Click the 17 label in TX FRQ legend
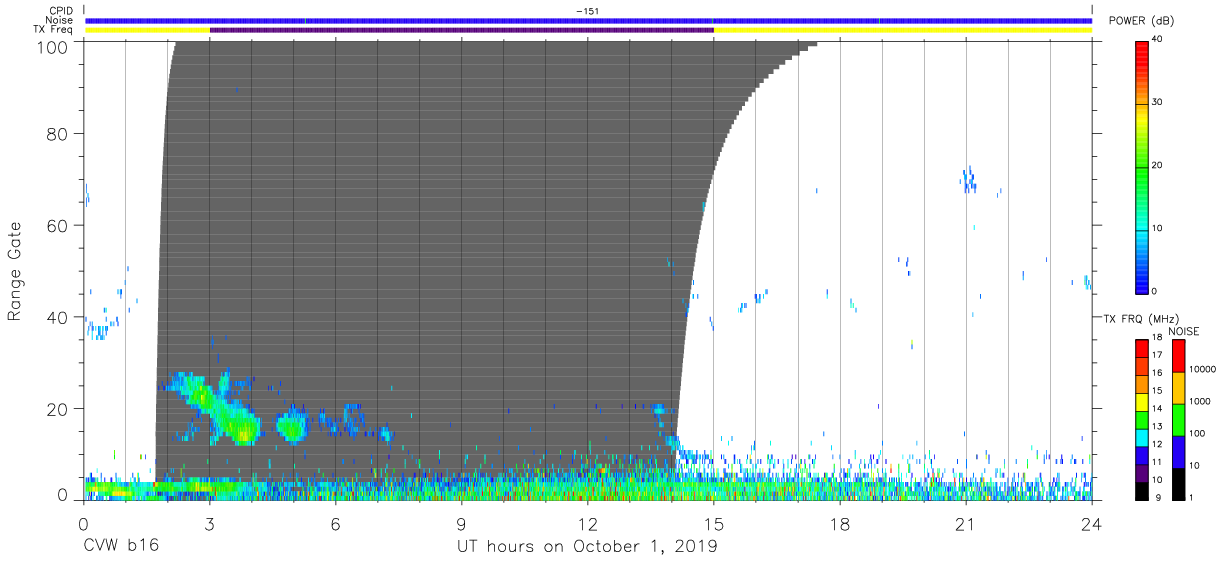Image resolution: width=1228 pixels, height=567 pixels. click(1157, 355)
